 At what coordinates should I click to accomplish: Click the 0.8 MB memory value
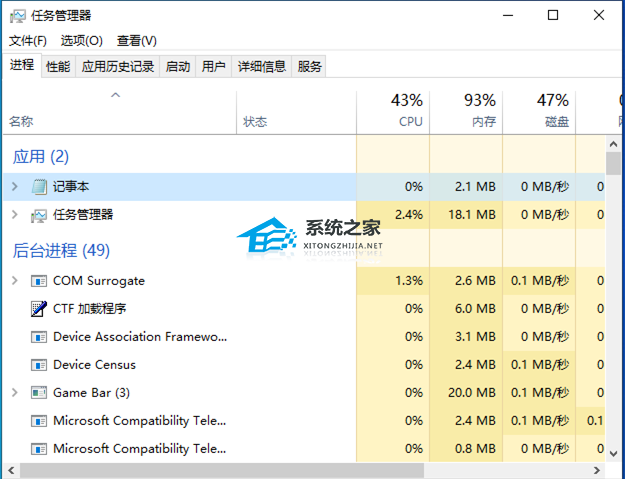[x=476, y=449]
